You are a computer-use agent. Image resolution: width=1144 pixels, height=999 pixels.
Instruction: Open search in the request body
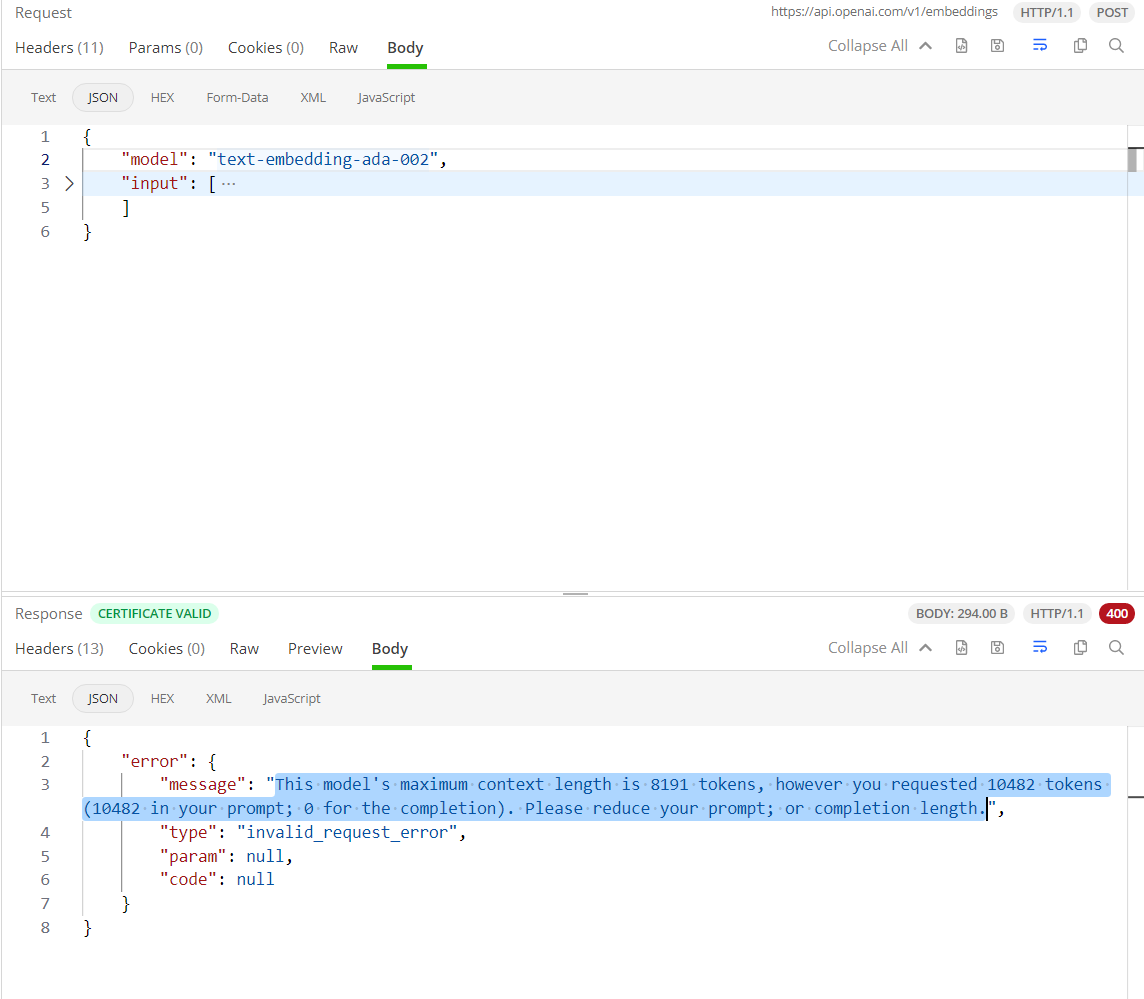[1116, 46]
